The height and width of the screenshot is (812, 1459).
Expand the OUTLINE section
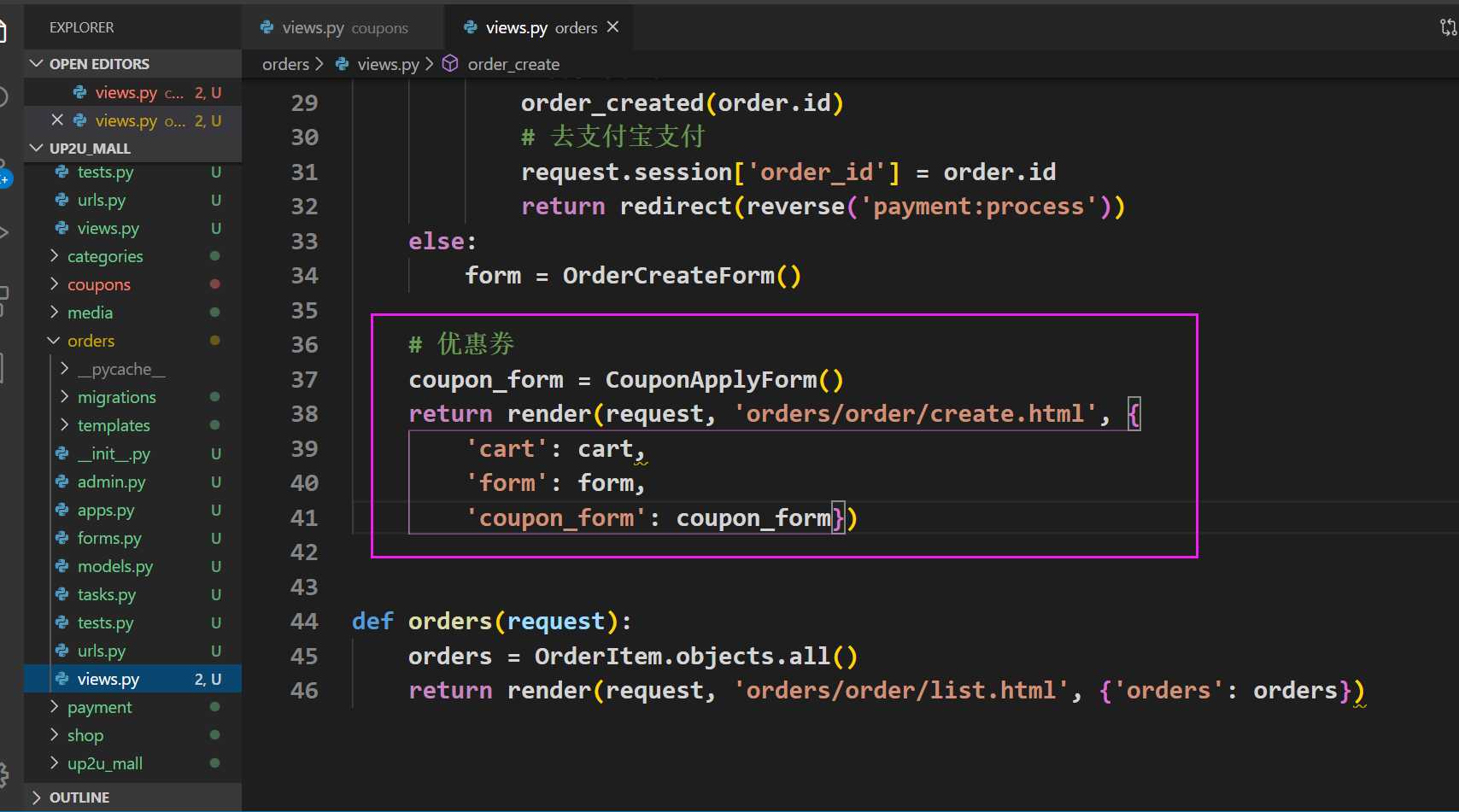(x=132, y=797)
